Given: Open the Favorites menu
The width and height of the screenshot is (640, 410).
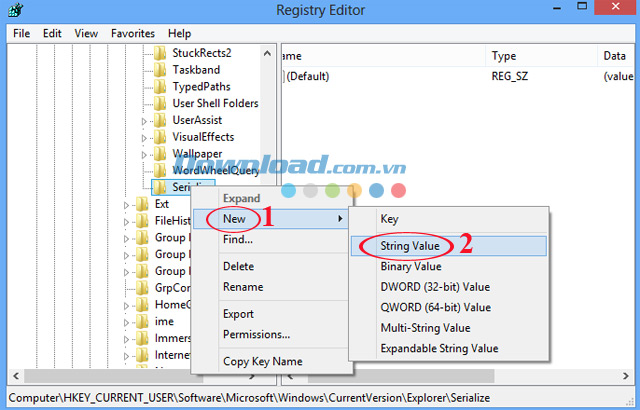Looking at the screenshot, I should pos(133,33).
